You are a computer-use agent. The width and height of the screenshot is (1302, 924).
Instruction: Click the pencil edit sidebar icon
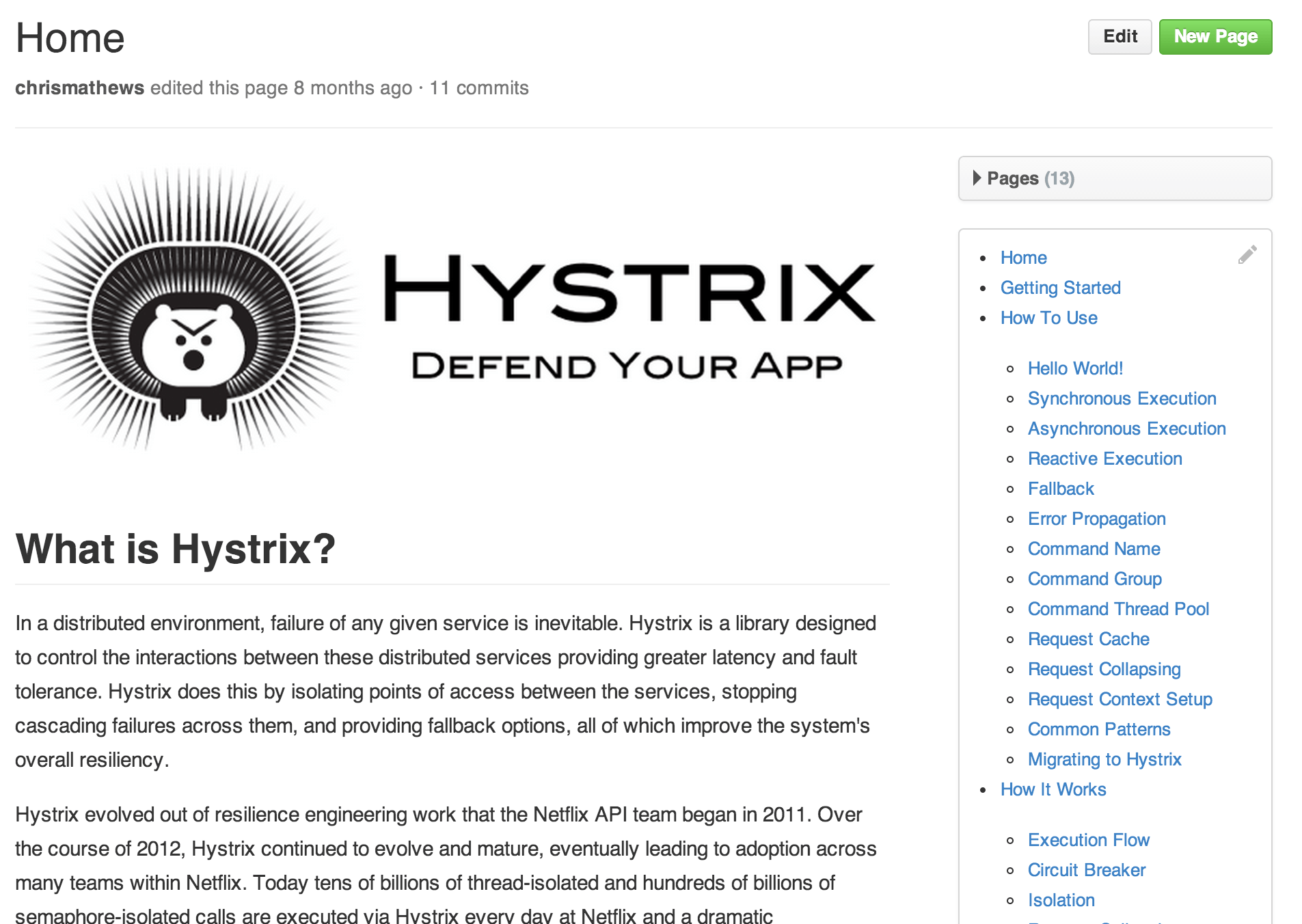[x=1247, y=255]
